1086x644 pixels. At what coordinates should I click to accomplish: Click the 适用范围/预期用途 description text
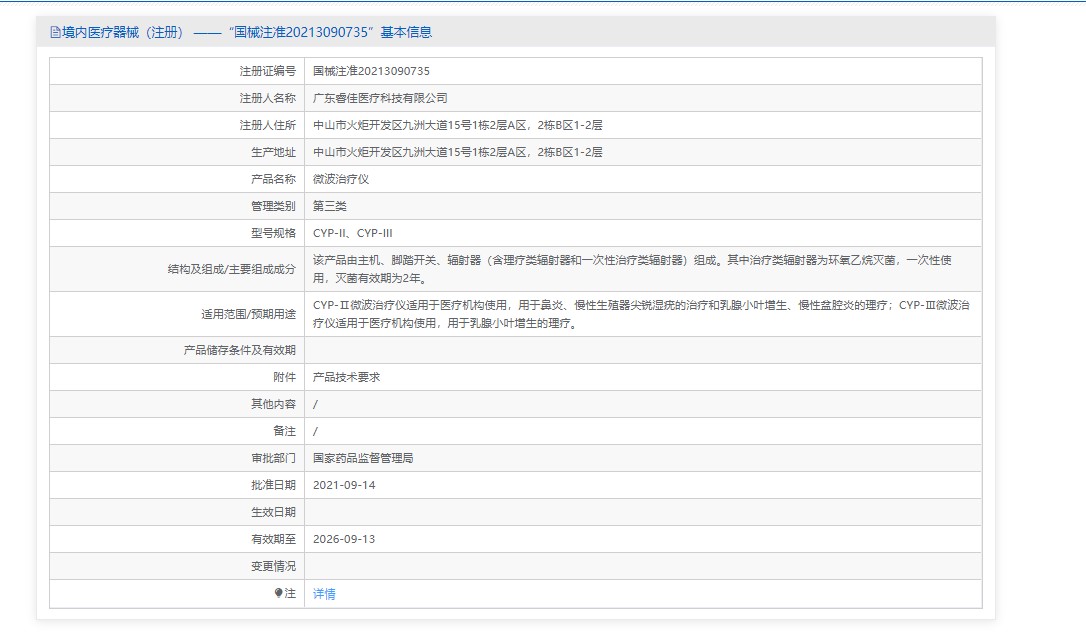640,314
